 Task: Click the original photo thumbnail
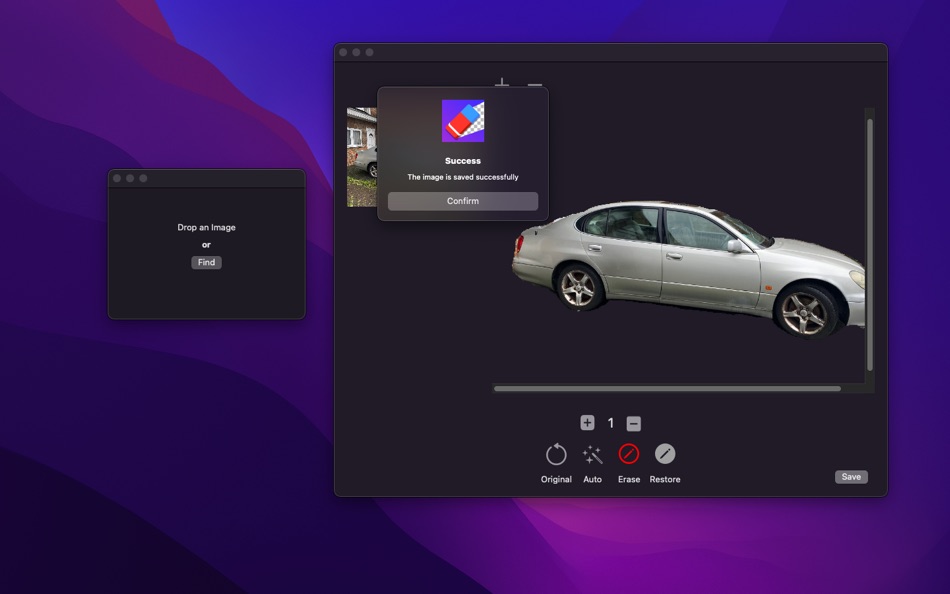pyautogui.click(x=362, y=157)
